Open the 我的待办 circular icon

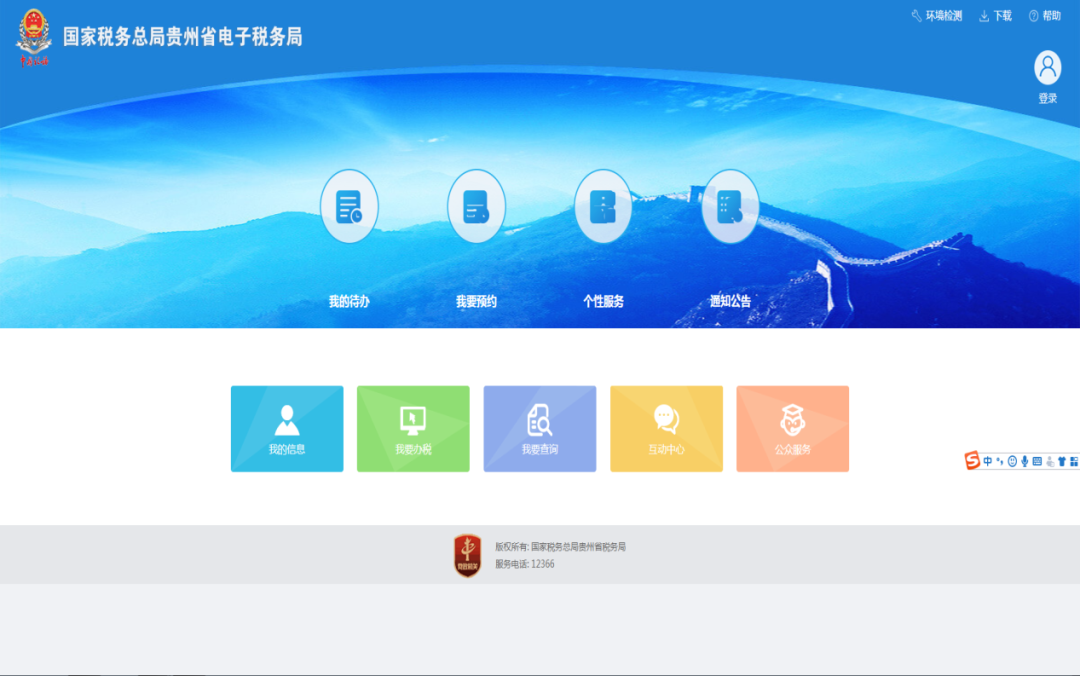point(349,207)
